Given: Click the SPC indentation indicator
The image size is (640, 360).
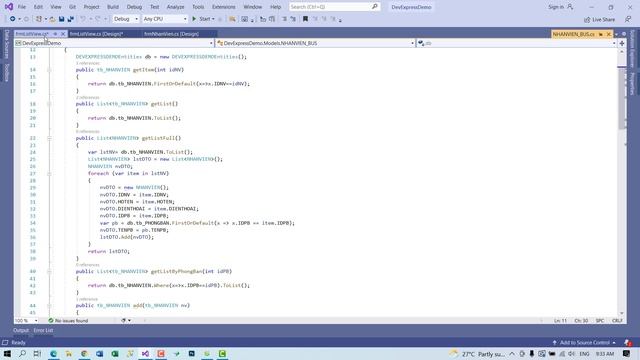Looking at the screenshot, I should click(600, 321).
